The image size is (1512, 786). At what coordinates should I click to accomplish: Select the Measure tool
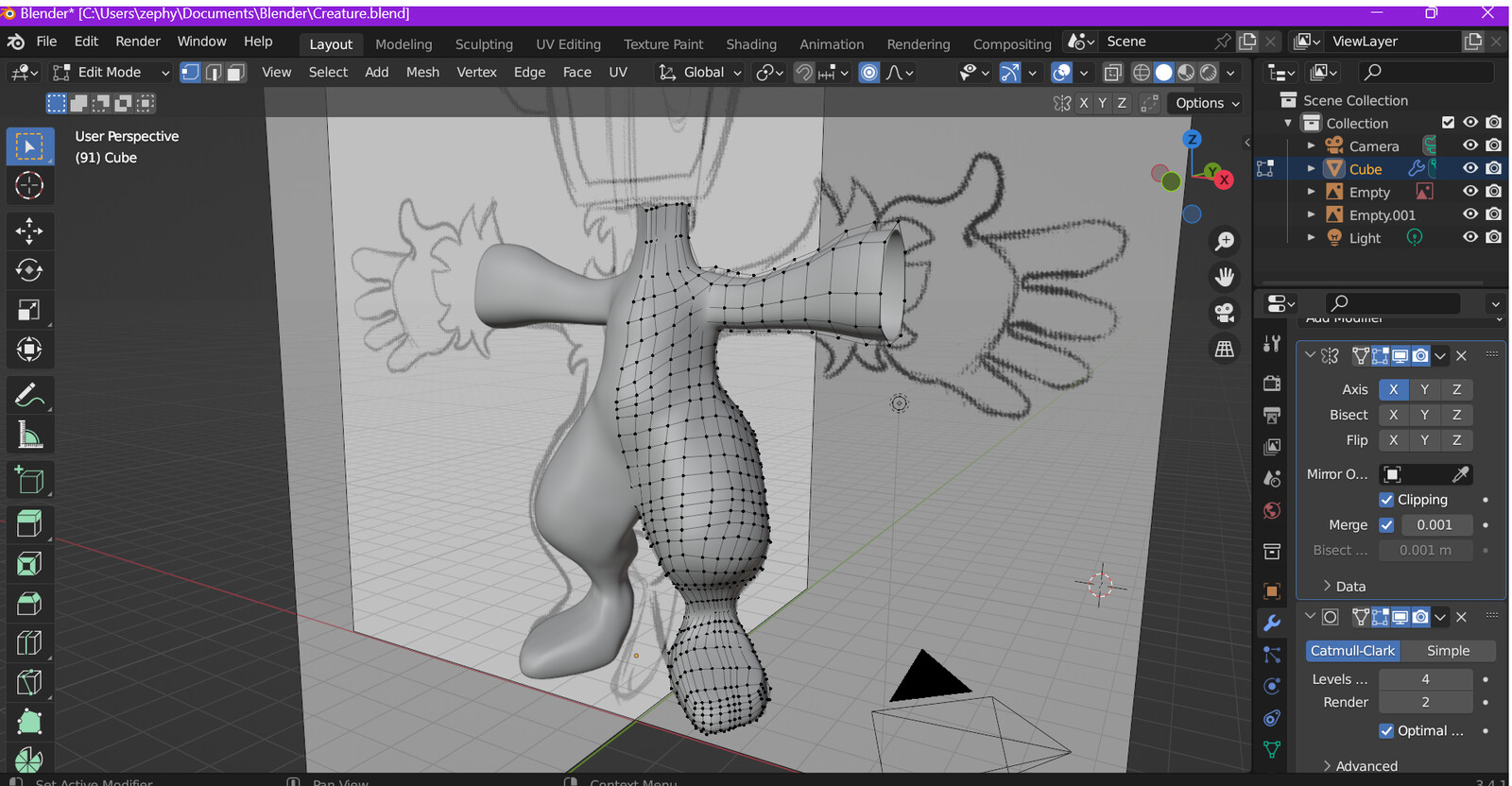point(29,435)
